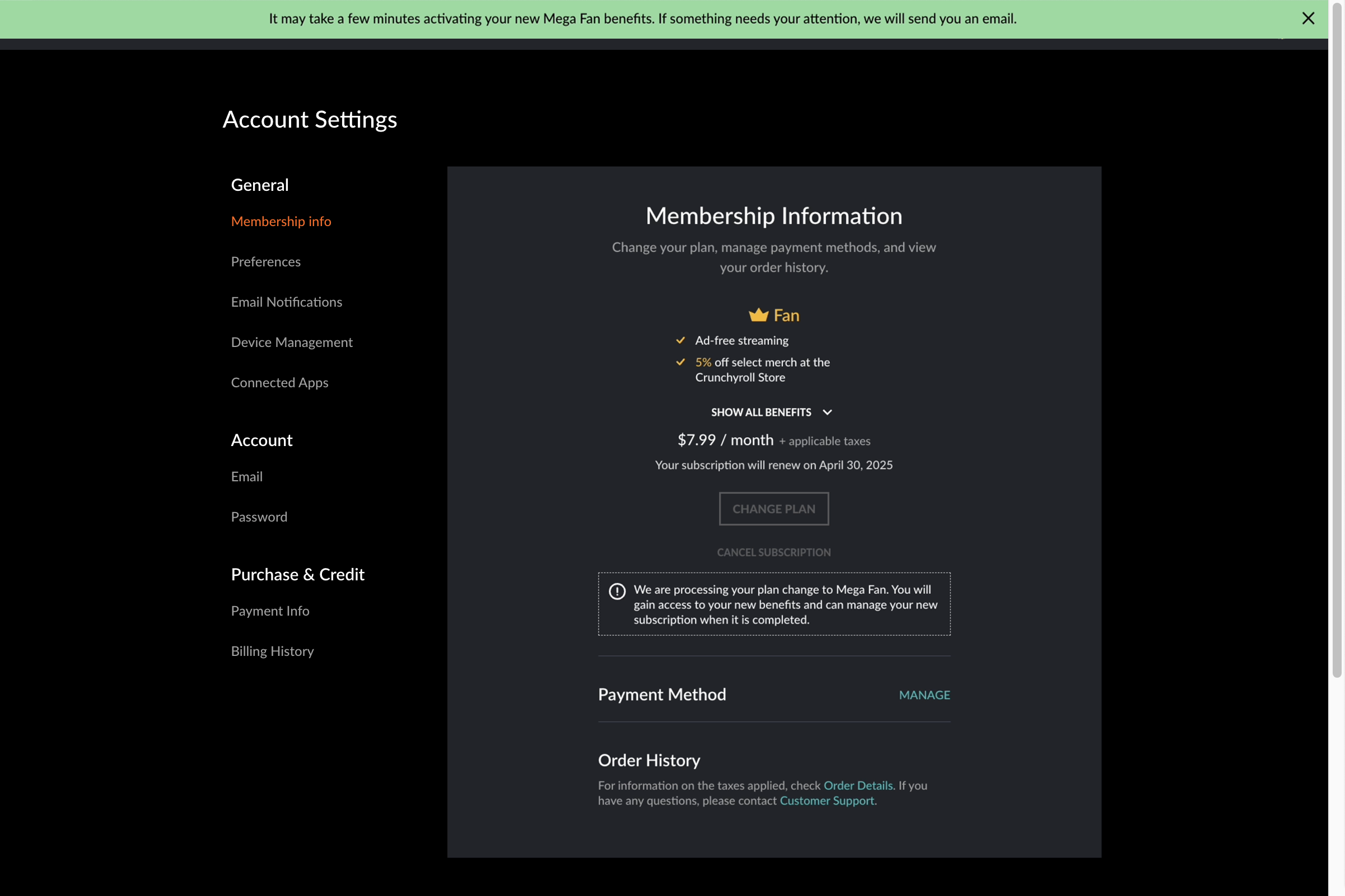Open Payment Info

tap(270, 610)
